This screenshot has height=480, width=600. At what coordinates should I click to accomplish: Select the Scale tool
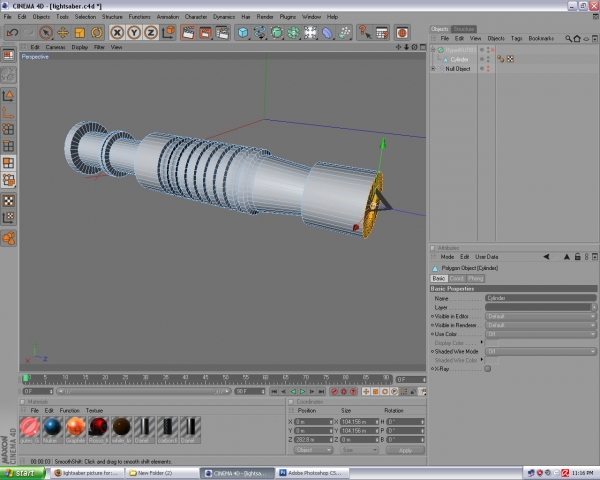point(80,33)
